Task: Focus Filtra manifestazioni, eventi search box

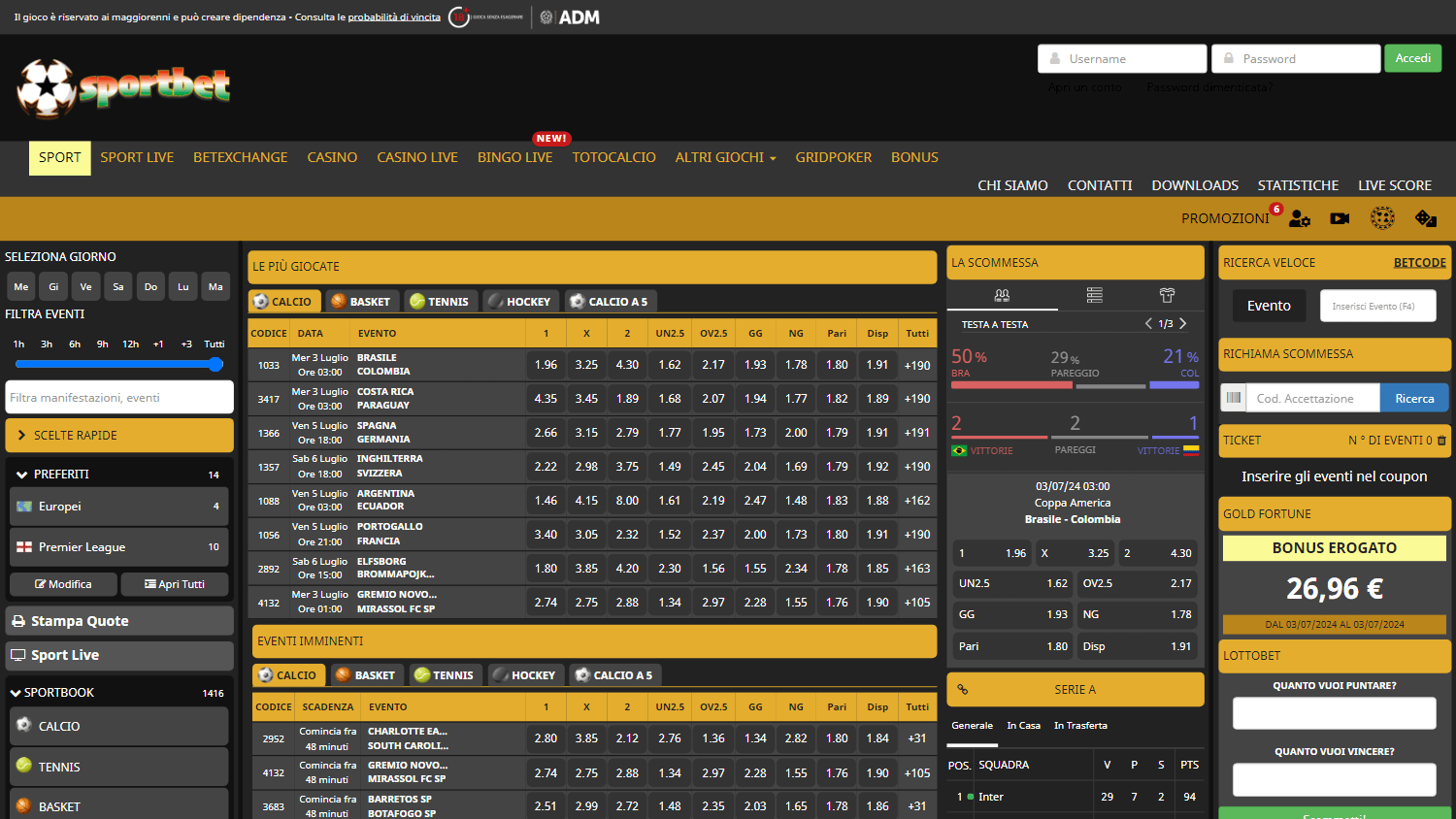Action: 119,397
